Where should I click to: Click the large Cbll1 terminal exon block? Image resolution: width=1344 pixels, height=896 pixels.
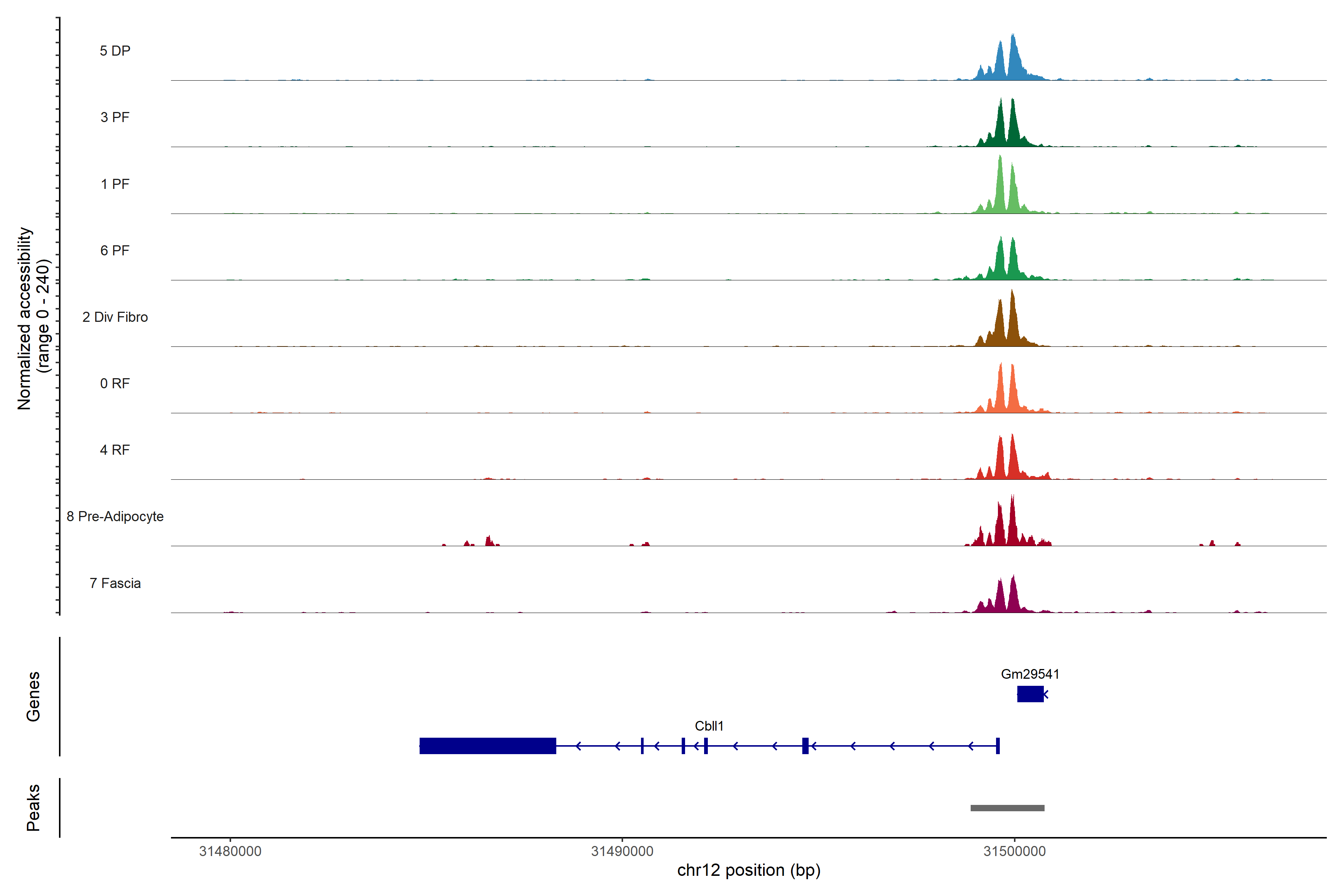(x=488, y=746)
